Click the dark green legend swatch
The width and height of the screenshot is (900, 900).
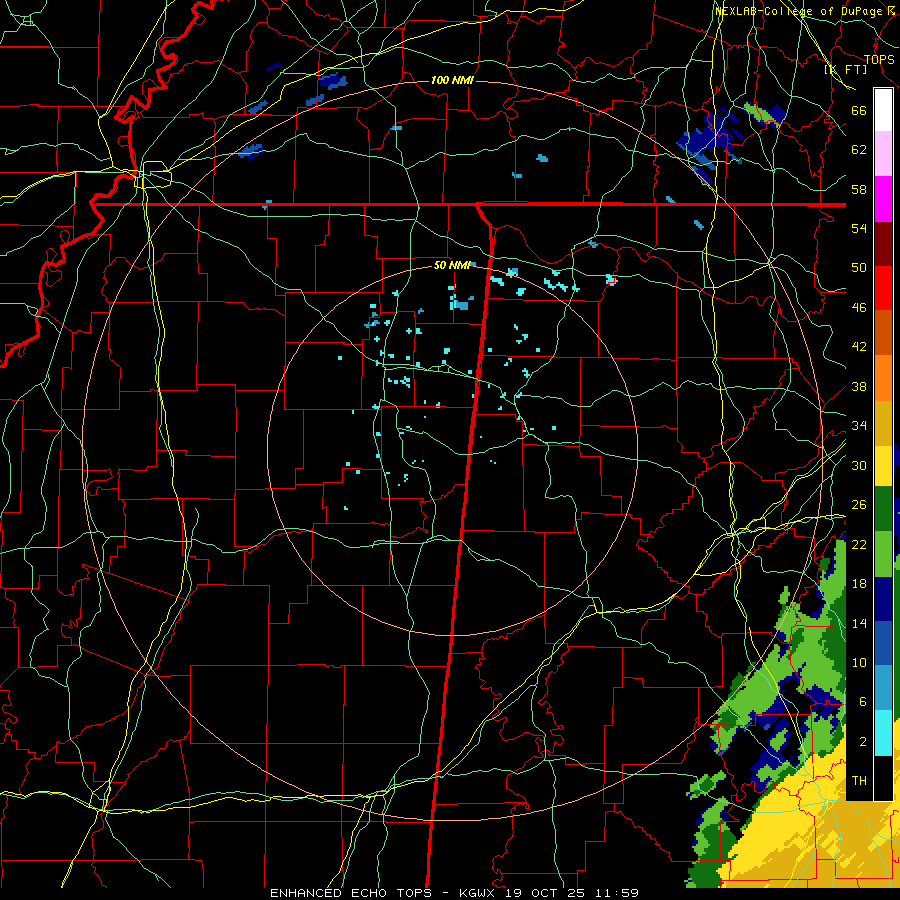click(883, 509)
